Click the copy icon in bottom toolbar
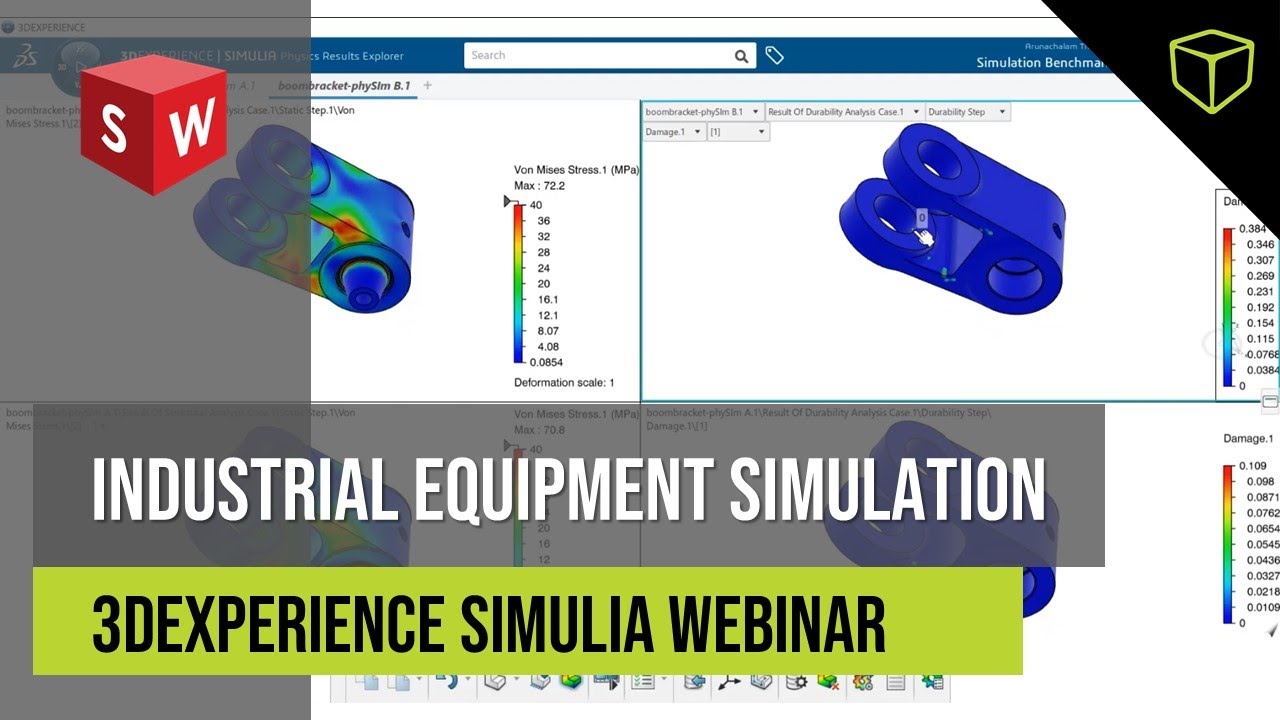The height and width of the screenshot is (720, 1280). (x=365, y=682)
